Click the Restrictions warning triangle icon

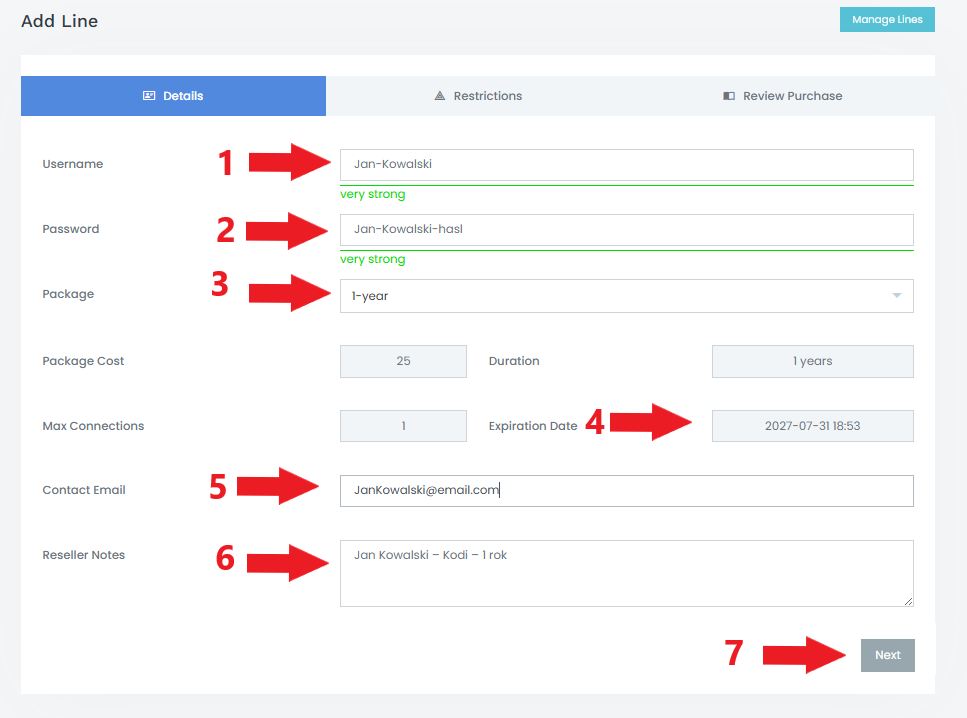click(440, 96)
